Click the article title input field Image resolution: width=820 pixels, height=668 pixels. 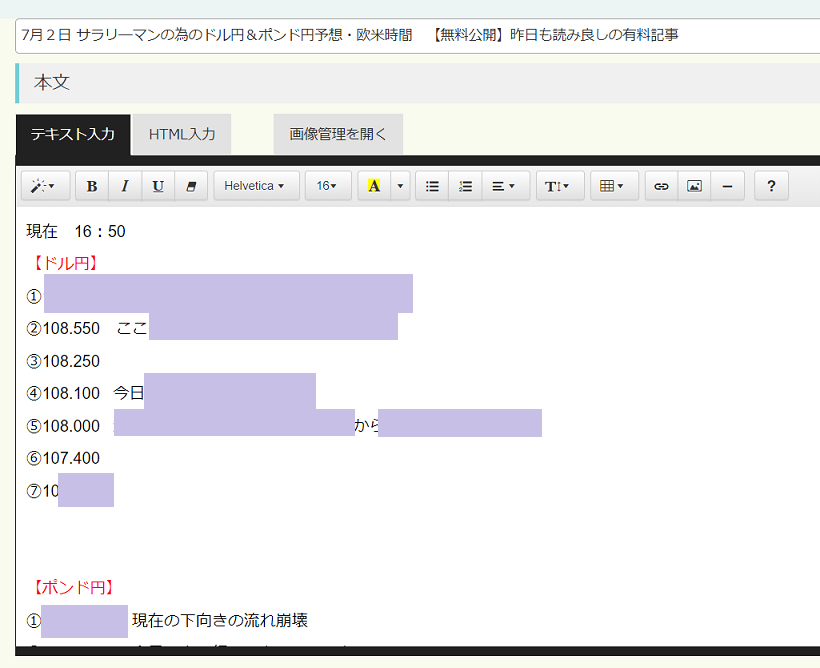click(418, 36)
